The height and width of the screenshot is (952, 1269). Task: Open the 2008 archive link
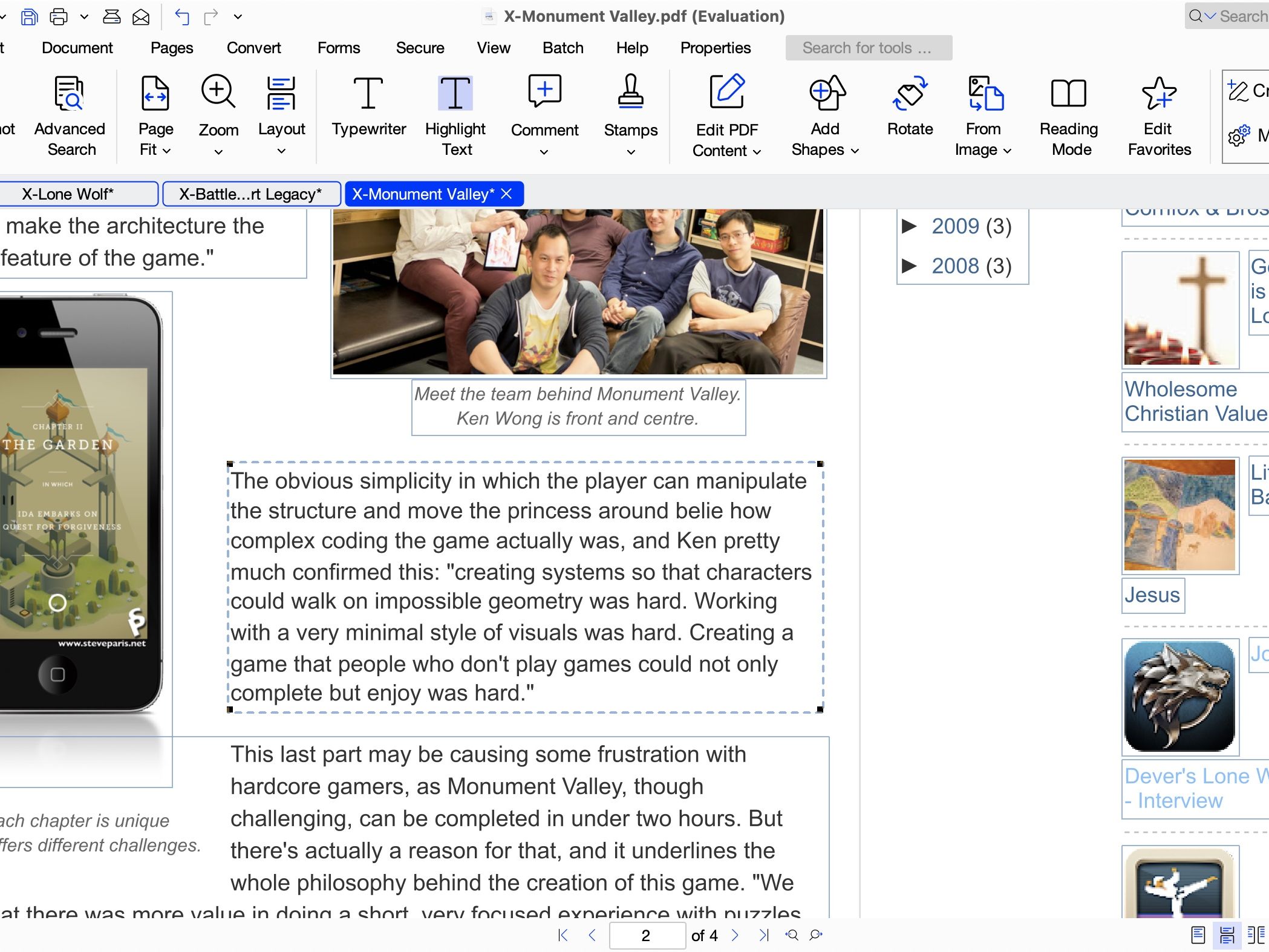955,266
